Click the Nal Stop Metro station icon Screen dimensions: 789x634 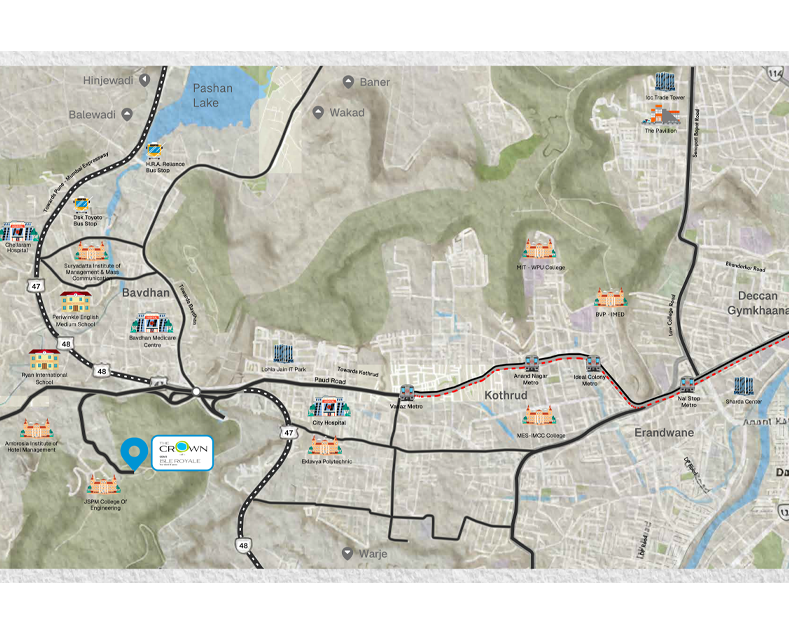point(687,384)
